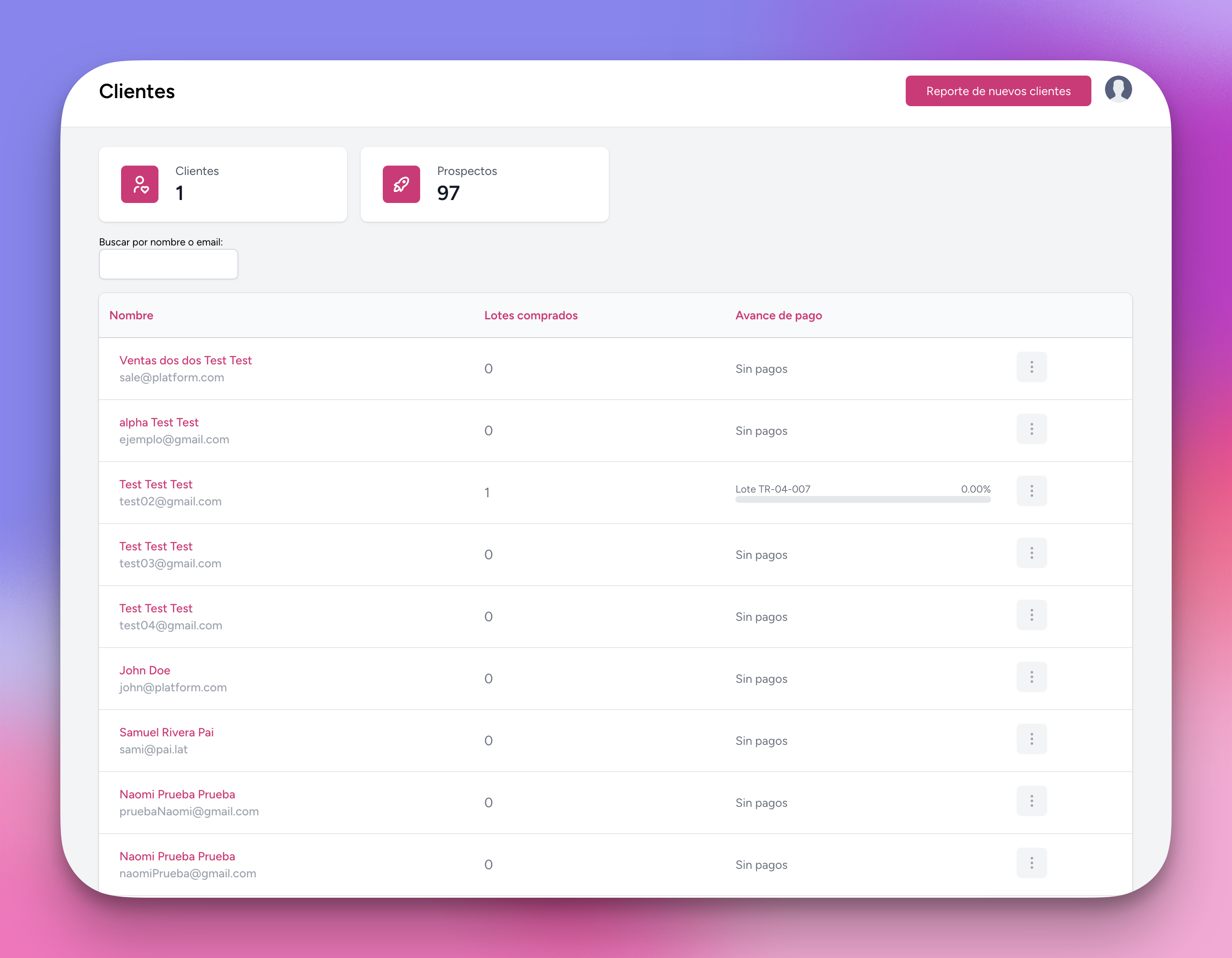Open options menu for Samuel Rivera Pai

pos(1031,739)
